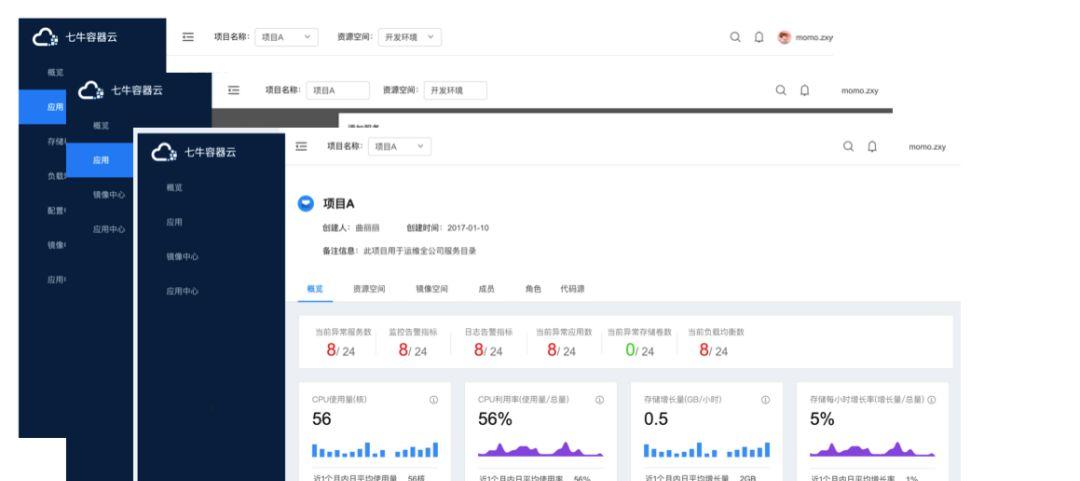Click the CPU利用率 purple area chart
Viewport: 1080px width, 481px height.
541,450
